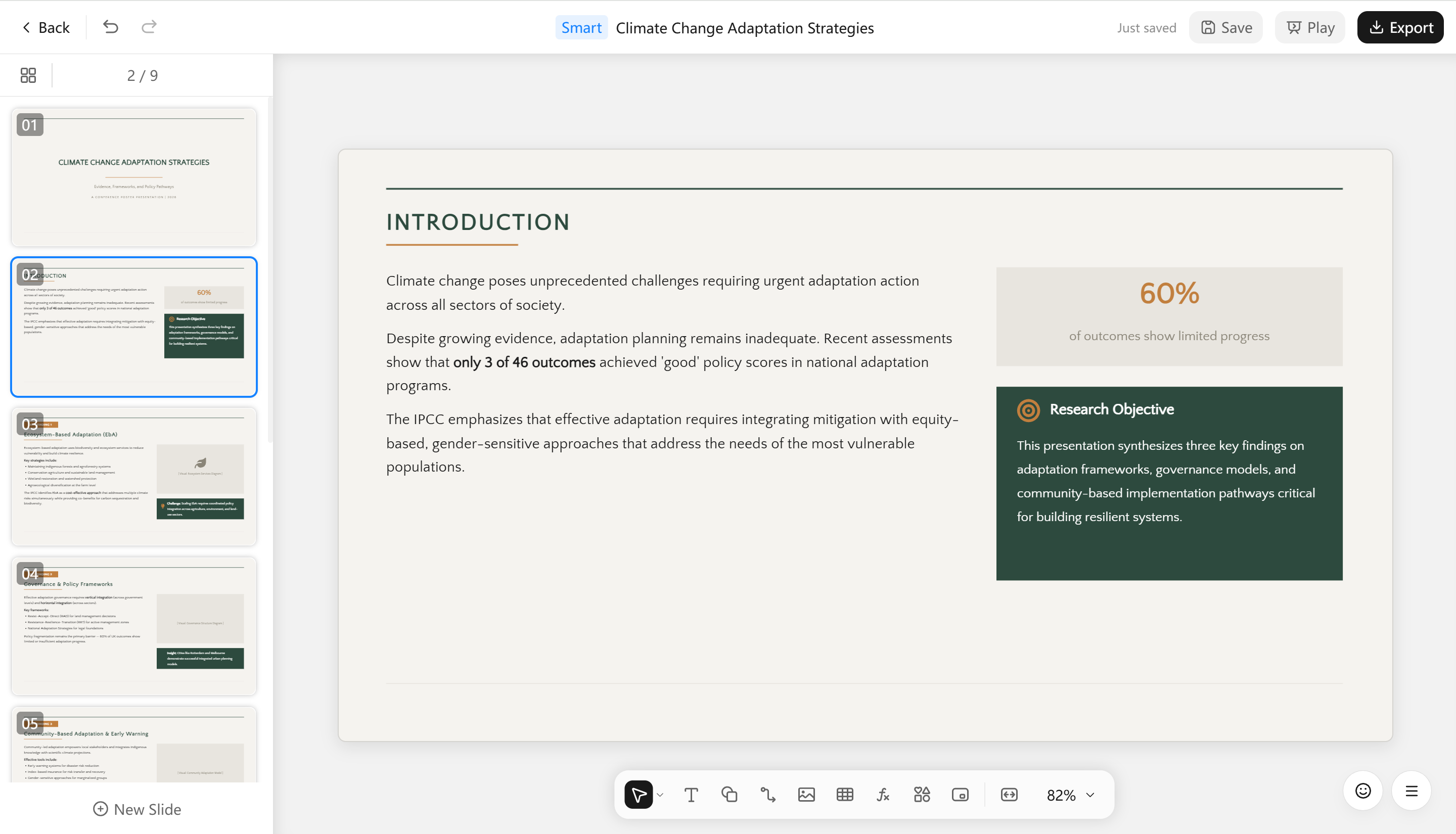Viewport: 1456px width, 834px height.
Task: Insert a formula with the fx tool
Action: click(x=883, y=795)
